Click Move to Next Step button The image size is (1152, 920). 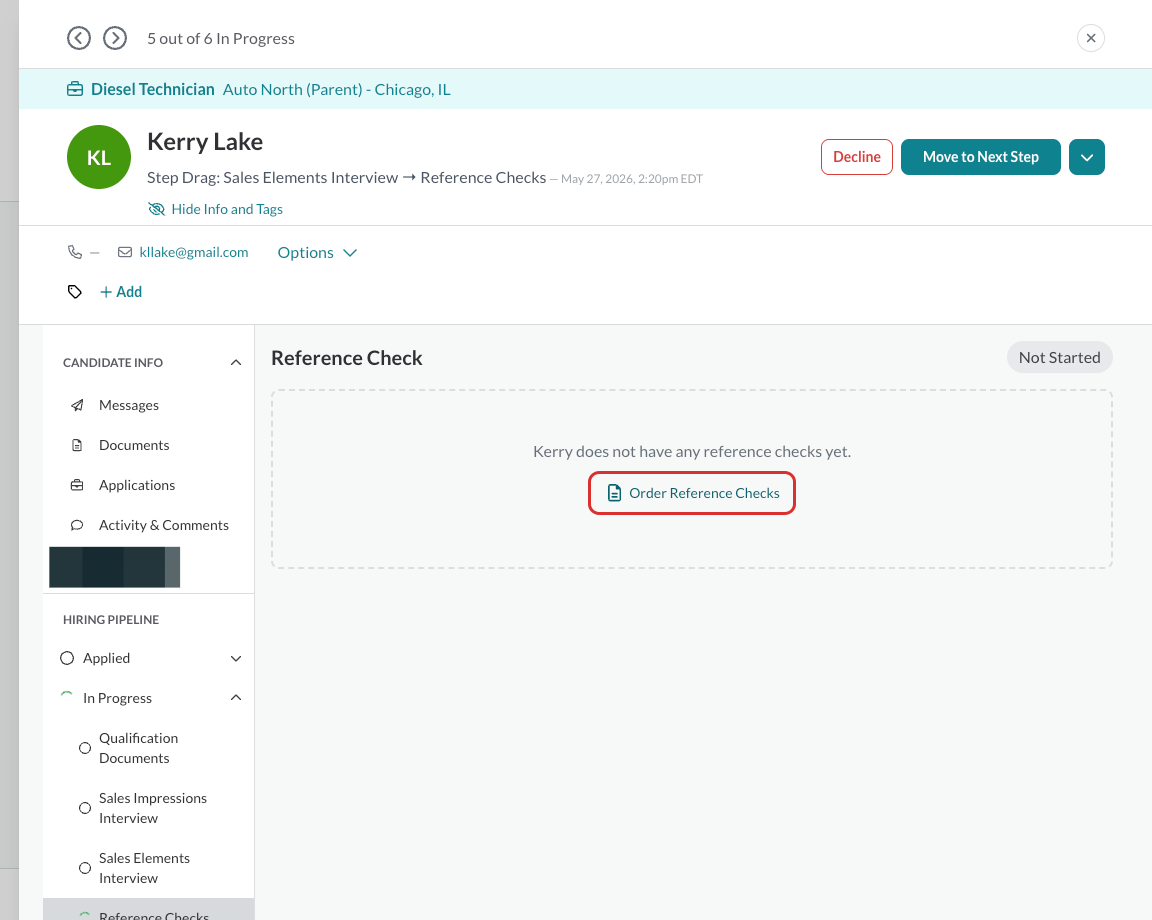(980, 157)
